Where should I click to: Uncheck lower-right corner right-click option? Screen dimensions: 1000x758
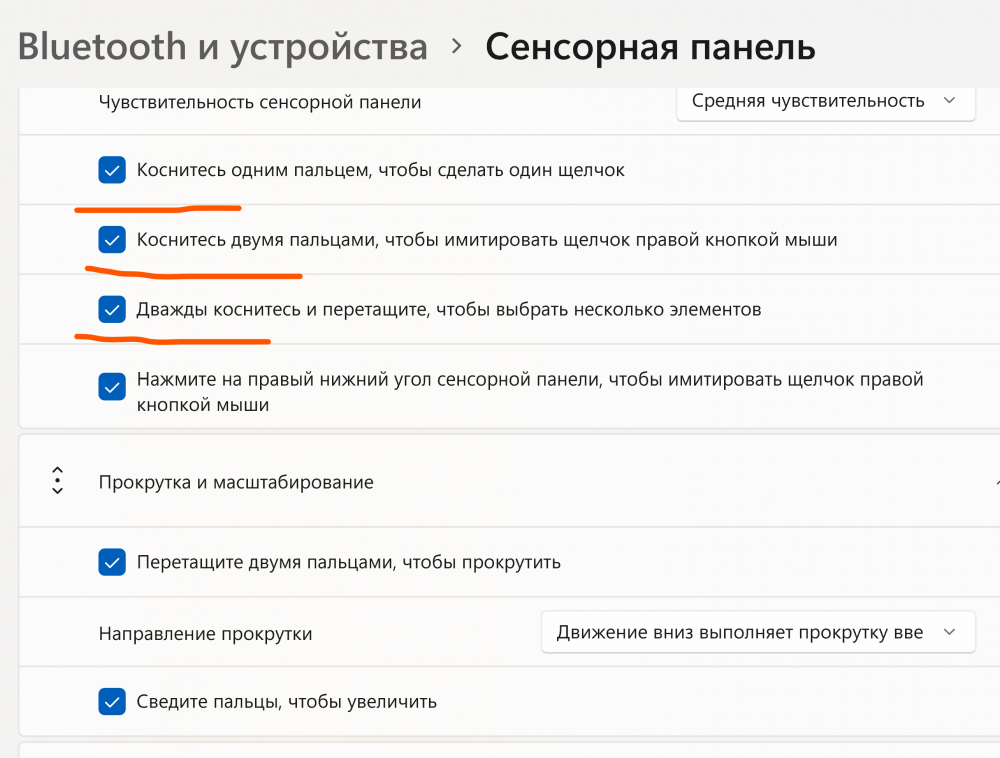tap(112, 387)
